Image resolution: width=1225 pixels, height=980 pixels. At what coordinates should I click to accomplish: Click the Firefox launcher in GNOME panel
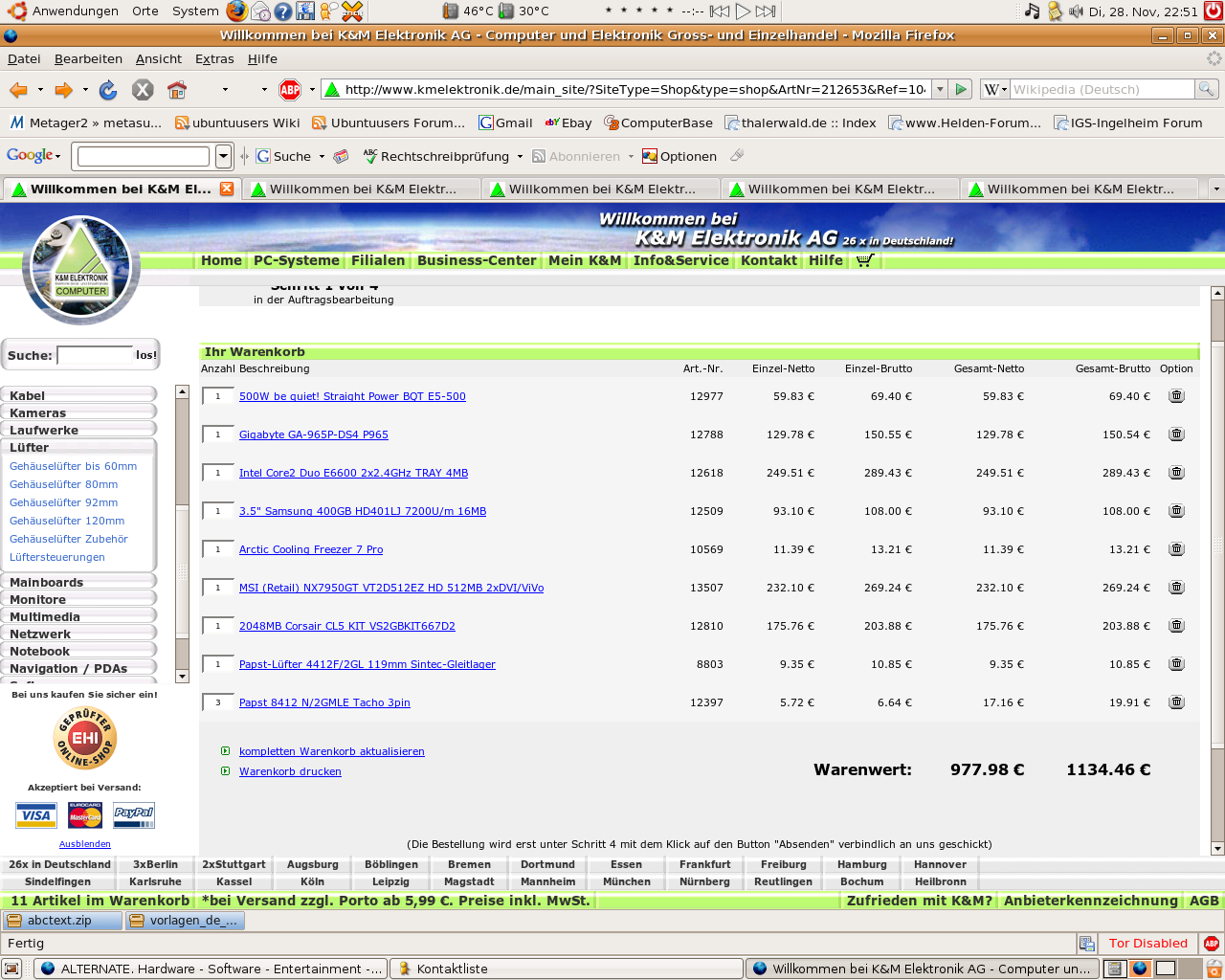point(236,11)
